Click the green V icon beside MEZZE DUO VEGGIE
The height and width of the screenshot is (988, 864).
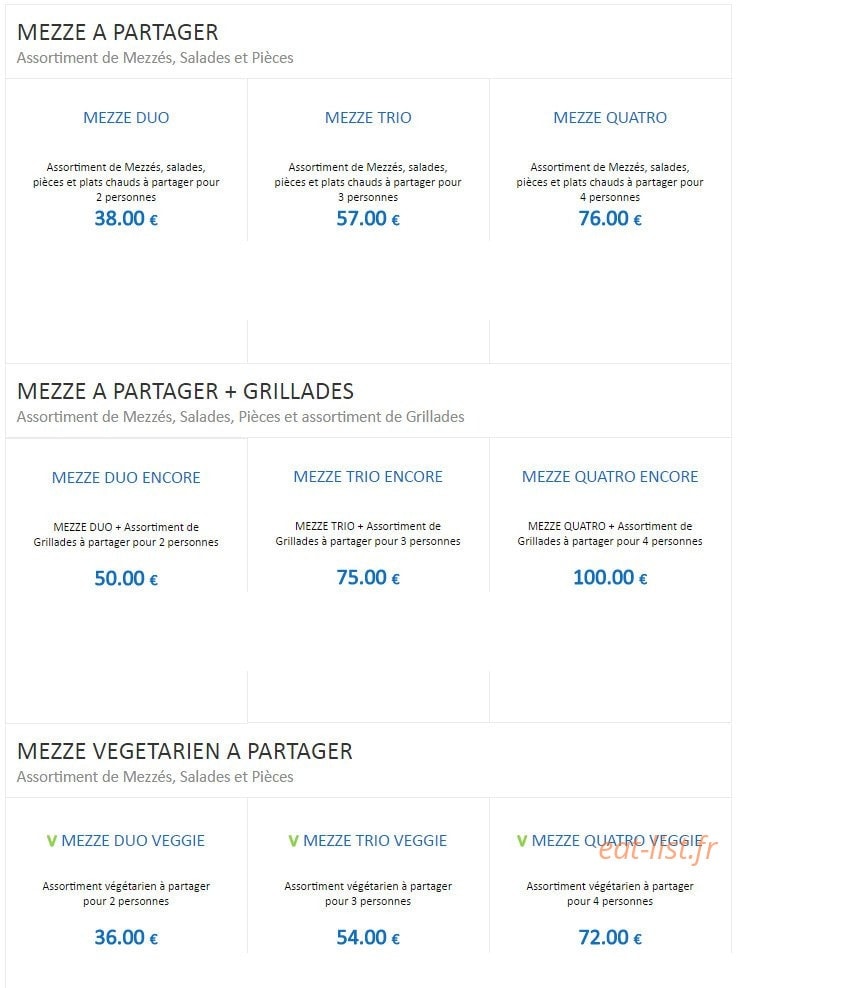point(52,841)
